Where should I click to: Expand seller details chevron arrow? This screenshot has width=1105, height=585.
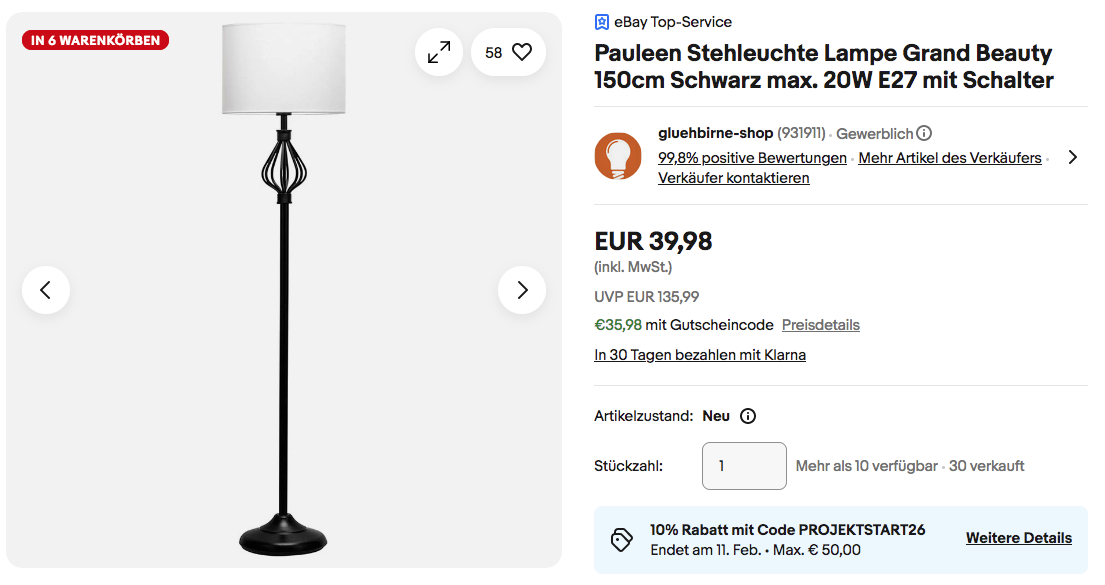1072,157
